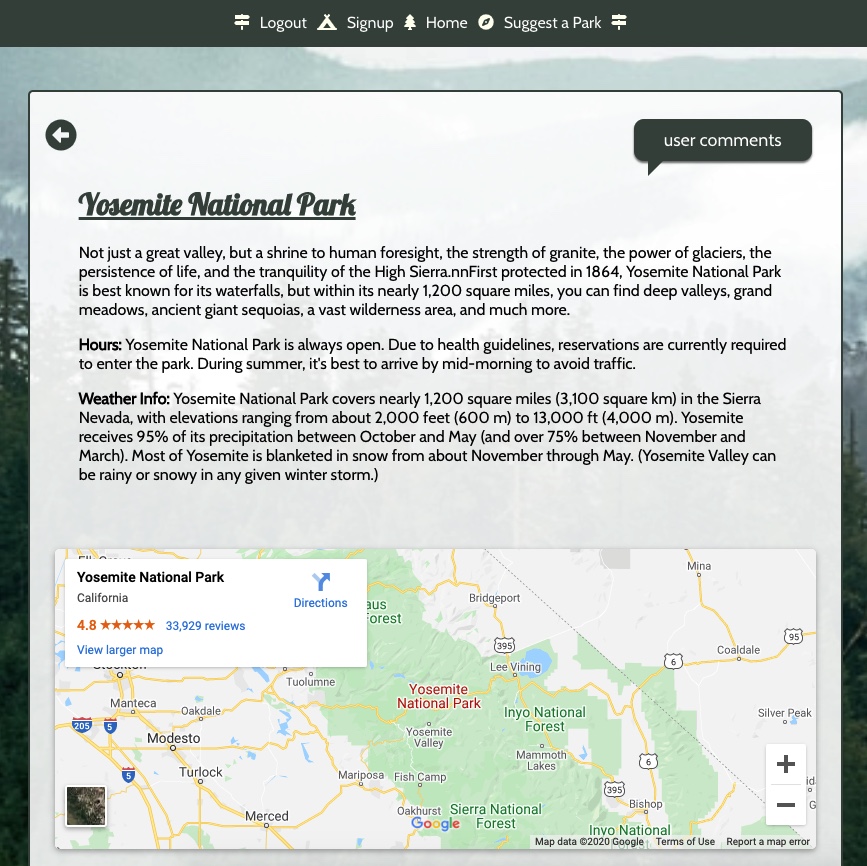Click the Inyo National Forest map label
The height and width of the screenshot is (866, 867).
545,719
